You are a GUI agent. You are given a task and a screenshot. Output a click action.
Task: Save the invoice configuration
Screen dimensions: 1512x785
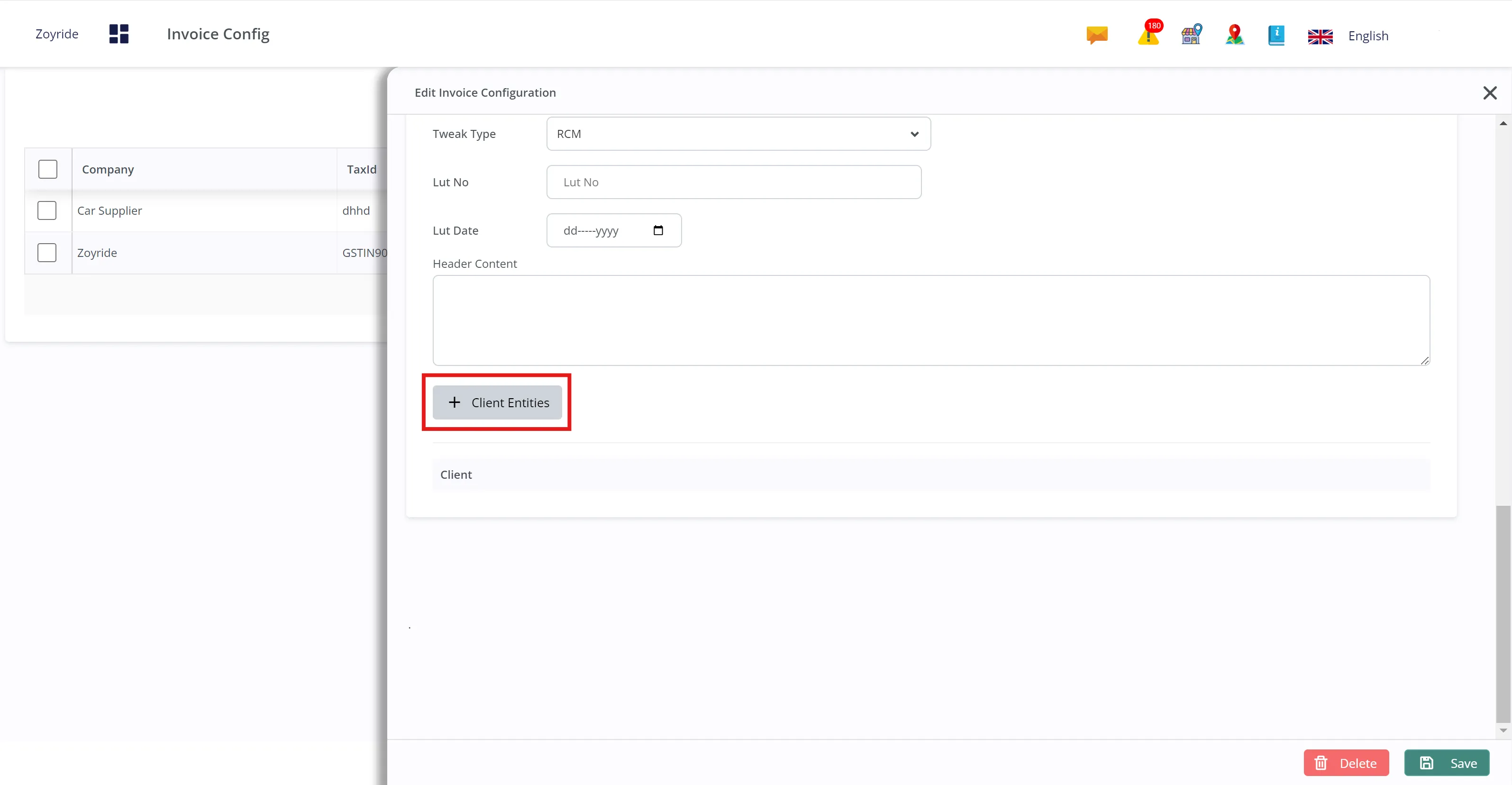pyautogui.click(x=1446, y=763)
